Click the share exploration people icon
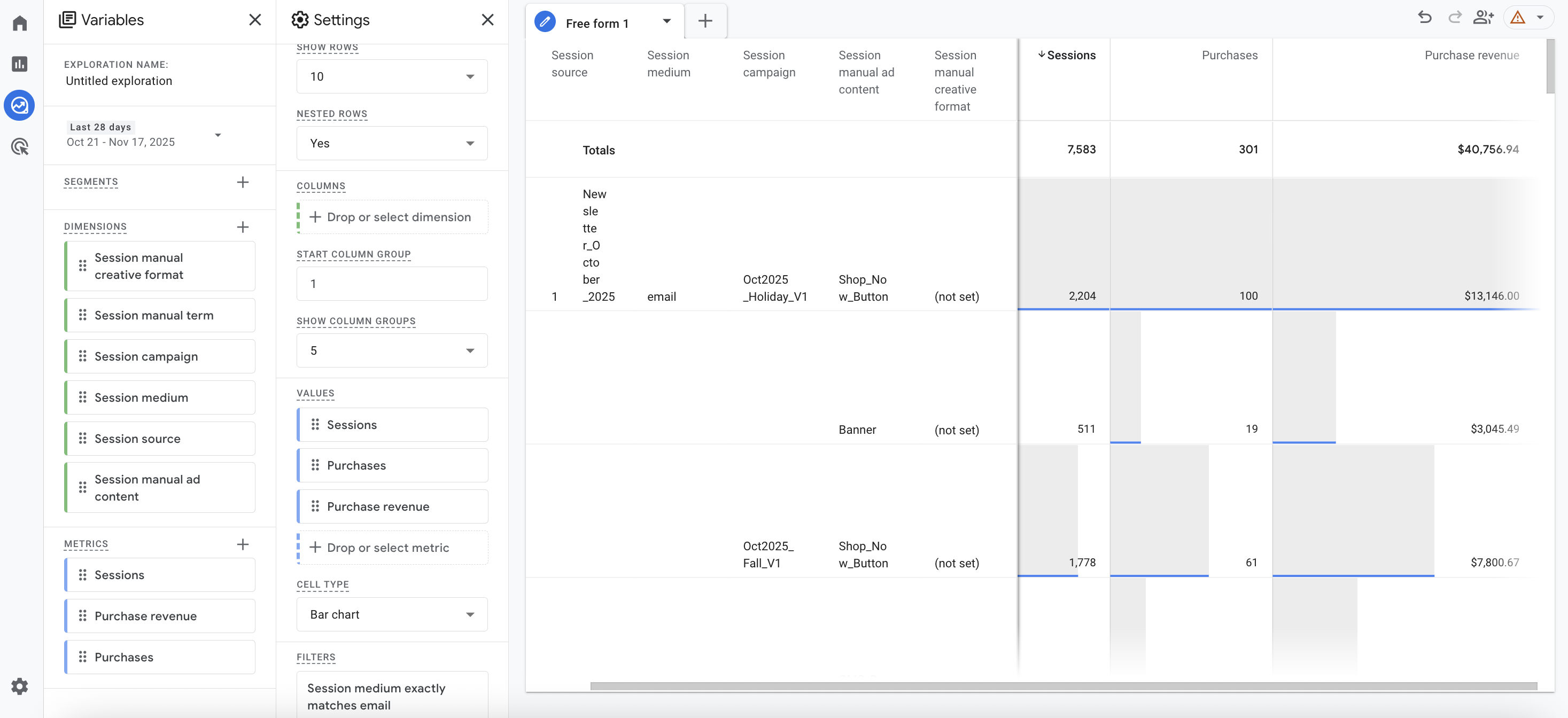Viewport: 1568px width, 718px height. coord(1483,18)
